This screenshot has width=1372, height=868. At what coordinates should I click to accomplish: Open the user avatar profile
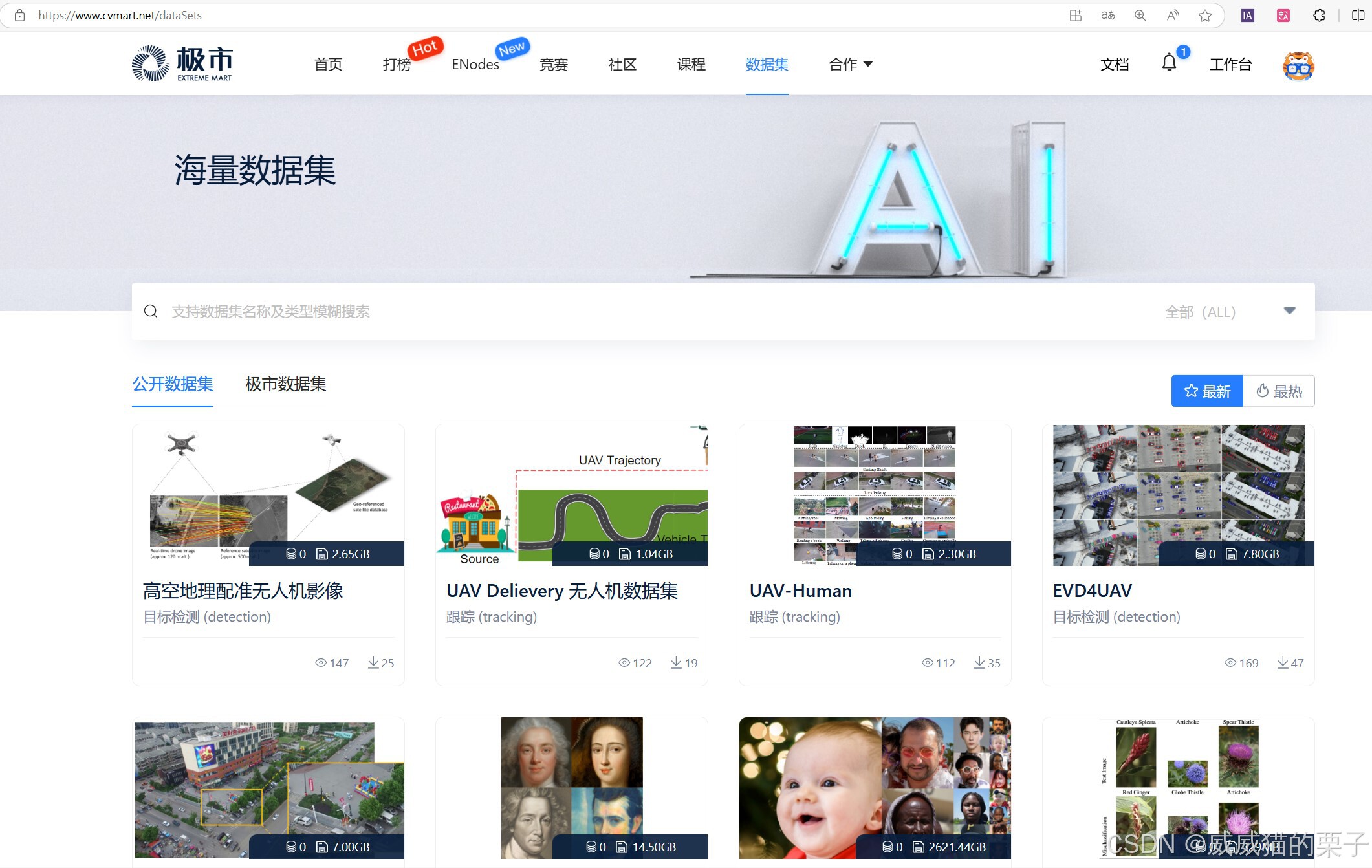click(1298, 65)
